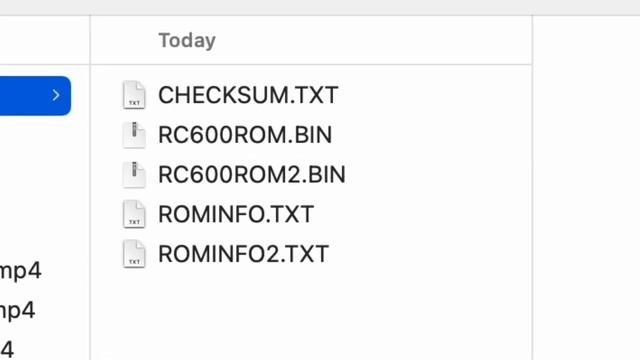Click the empty preview column on right
This screenshot has height=360, width=640.
point(587,188)
